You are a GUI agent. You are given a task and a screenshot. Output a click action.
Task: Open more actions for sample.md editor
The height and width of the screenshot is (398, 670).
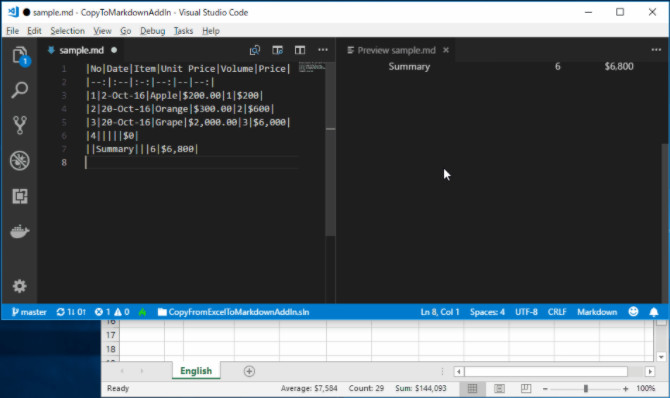pyautogui.click(x=323, y=50)
